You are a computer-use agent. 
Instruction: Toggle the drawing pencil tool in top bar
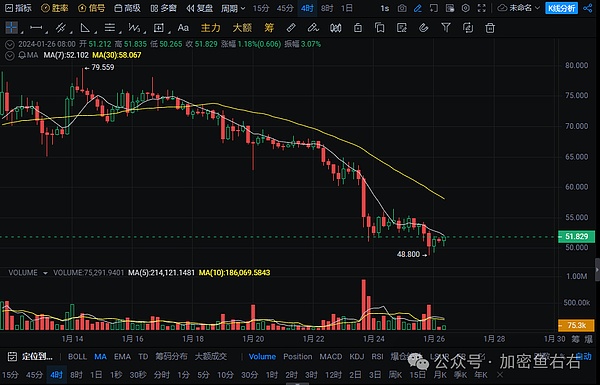pos(418,8)
